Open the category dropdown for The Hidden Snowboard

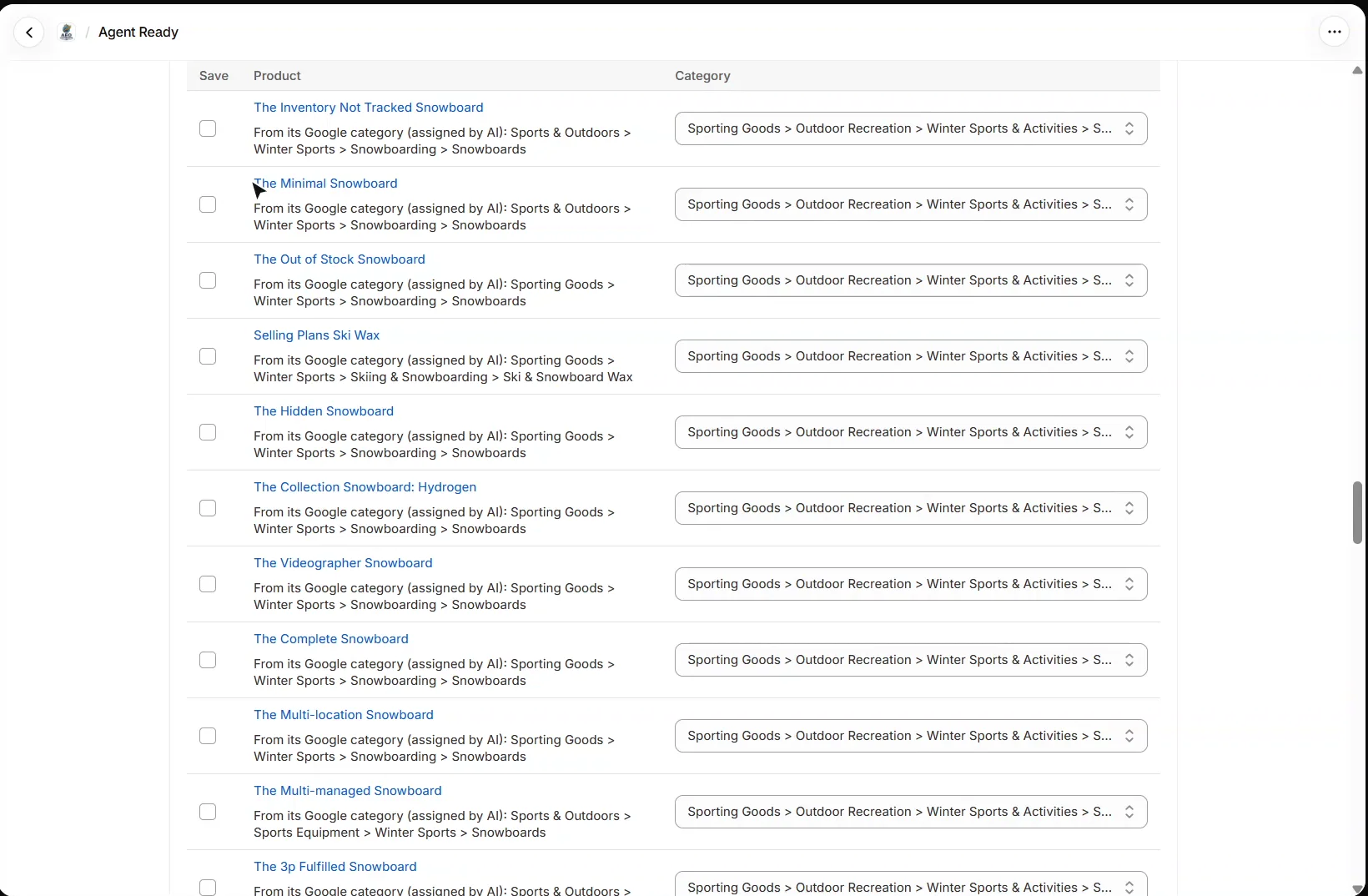911,432
